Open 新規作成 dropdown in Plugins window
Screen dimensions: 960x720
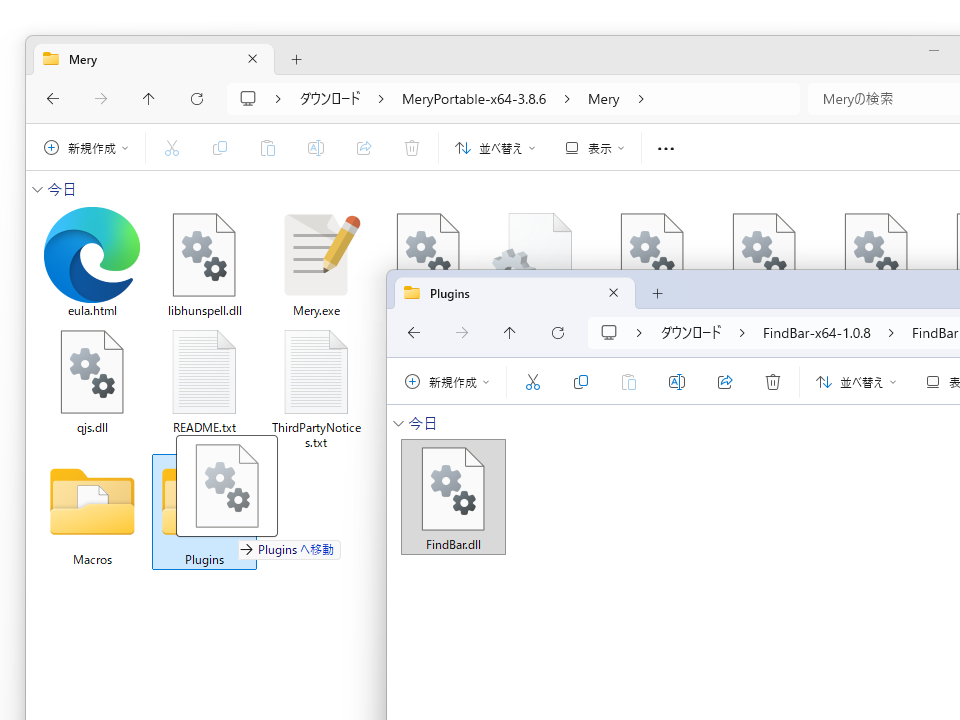coord(447,383)
